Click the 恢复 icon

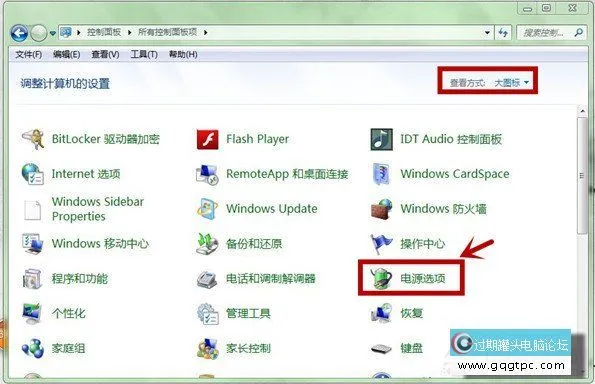[x=381, y=313]
